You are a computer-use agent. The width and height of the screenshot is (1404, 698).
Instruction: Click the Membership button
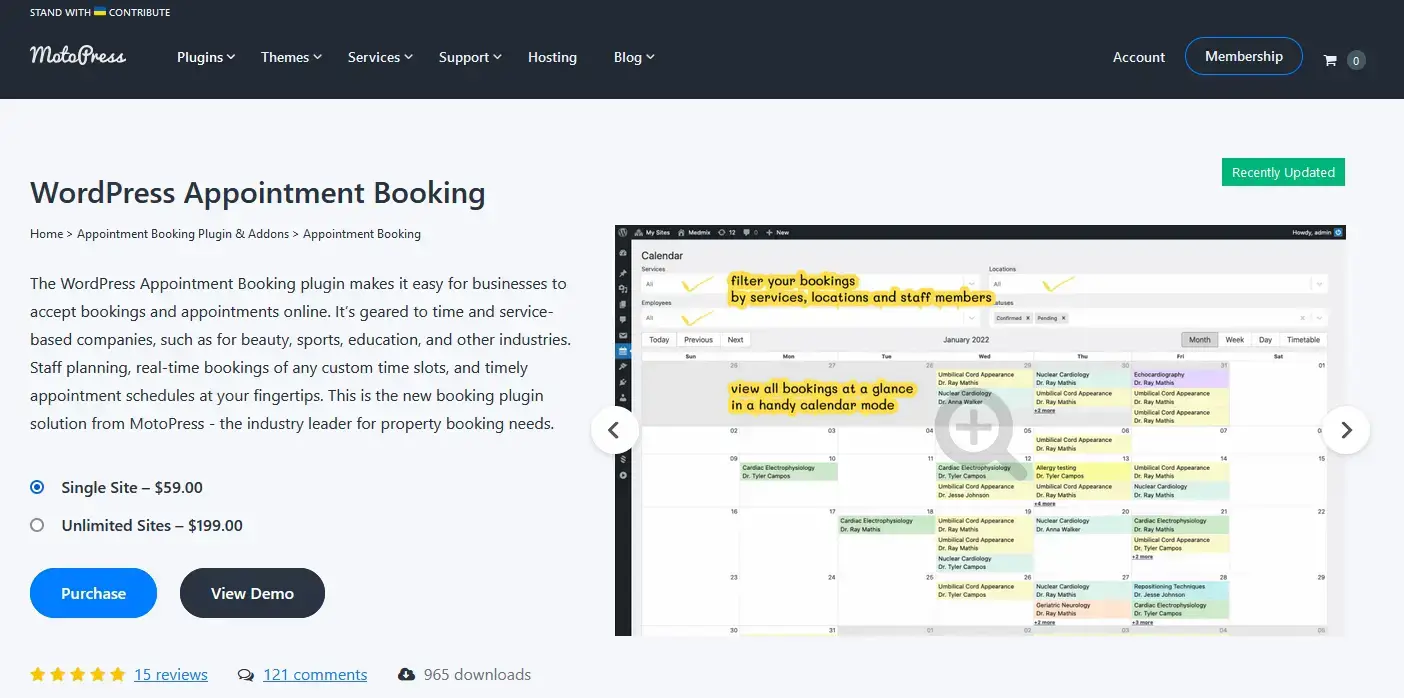tap(1244, 56)
